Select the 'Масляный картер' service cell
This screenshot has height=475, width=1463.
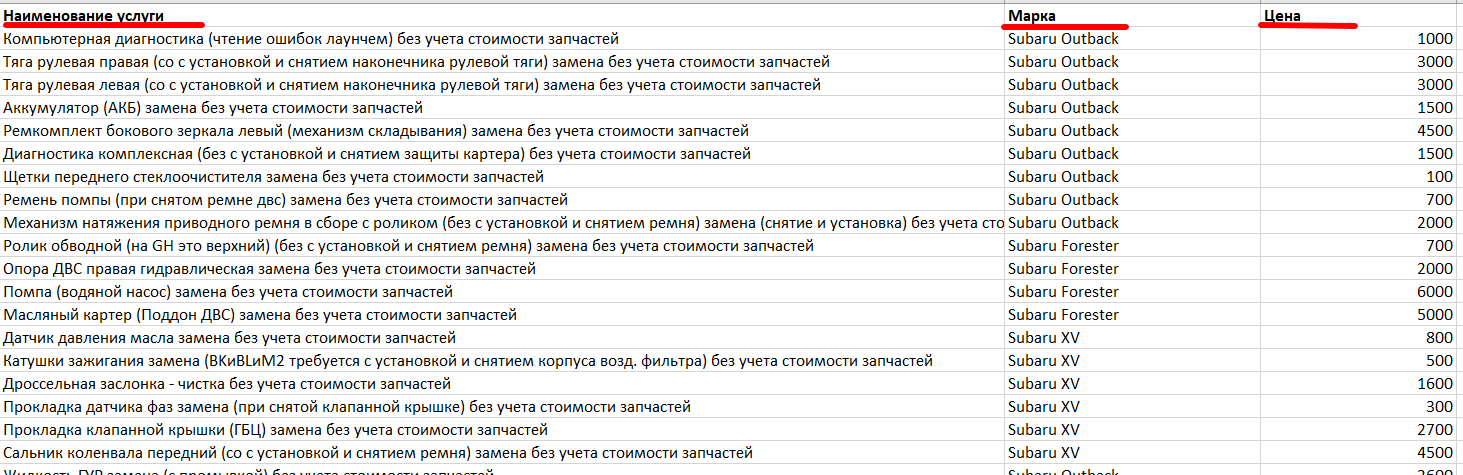[260, 315]
